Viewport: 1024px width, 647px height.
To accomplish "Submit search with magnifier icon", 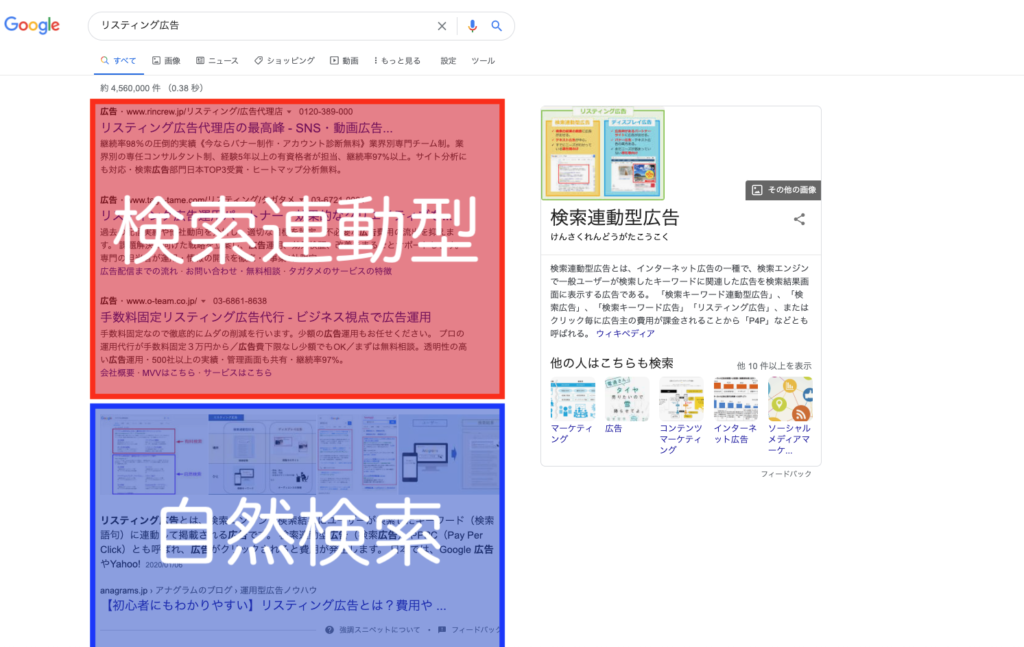I will 496,26.
